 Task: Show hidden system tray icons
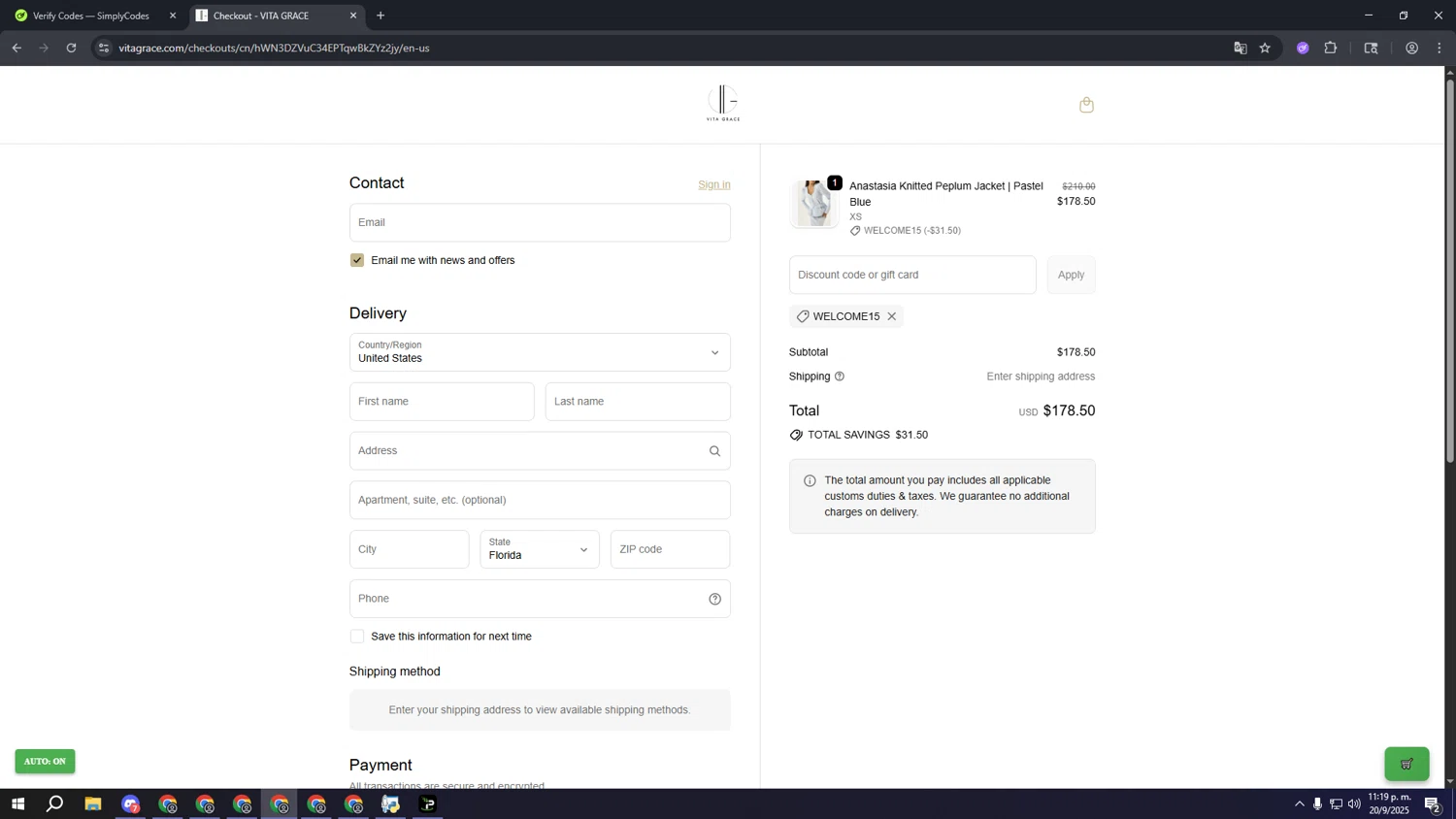[1300, 803]
